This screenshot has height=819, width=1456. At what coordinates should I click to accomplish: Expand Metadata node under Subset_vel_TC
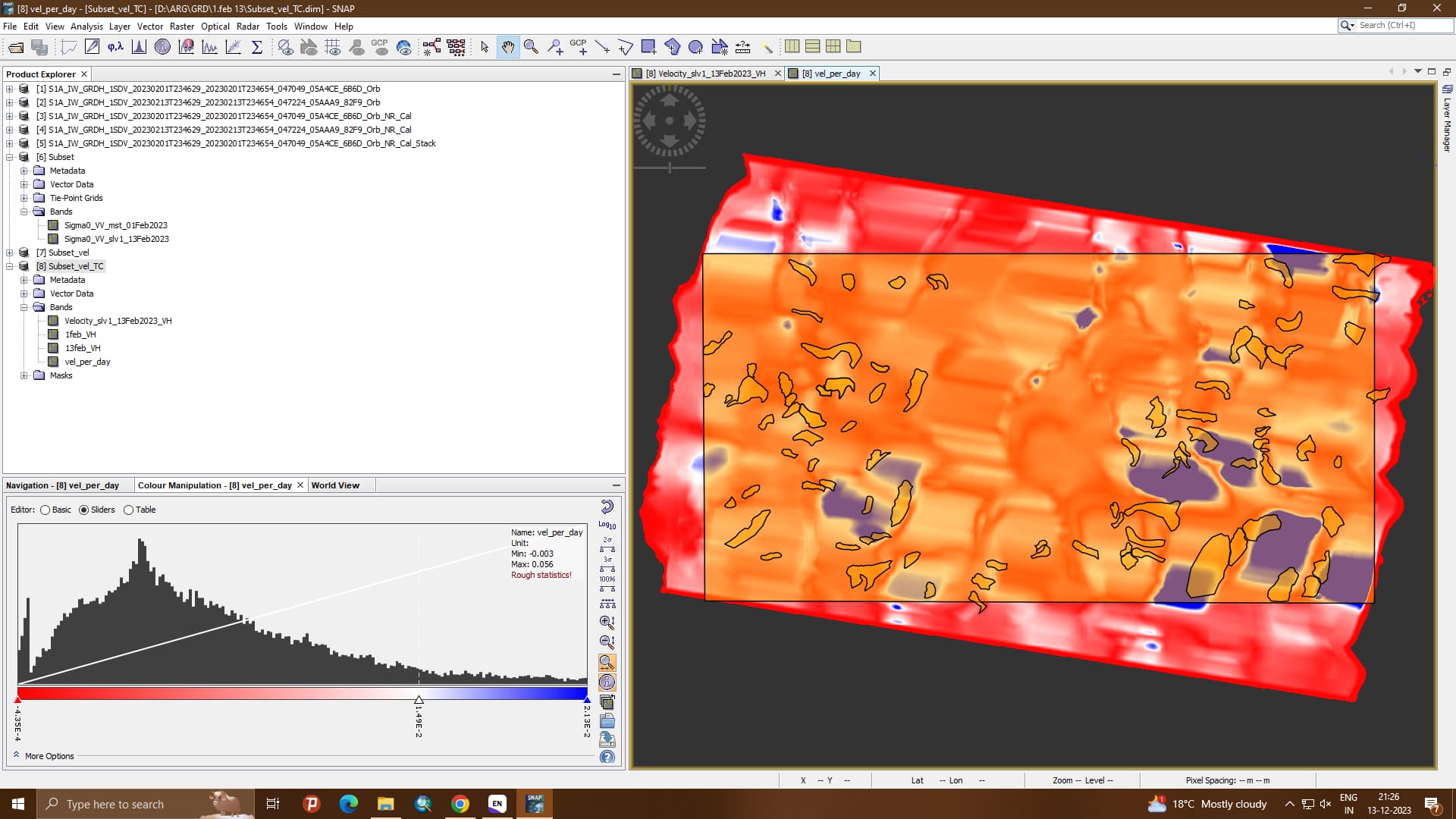pyautogui.click(x=24, y=279)
